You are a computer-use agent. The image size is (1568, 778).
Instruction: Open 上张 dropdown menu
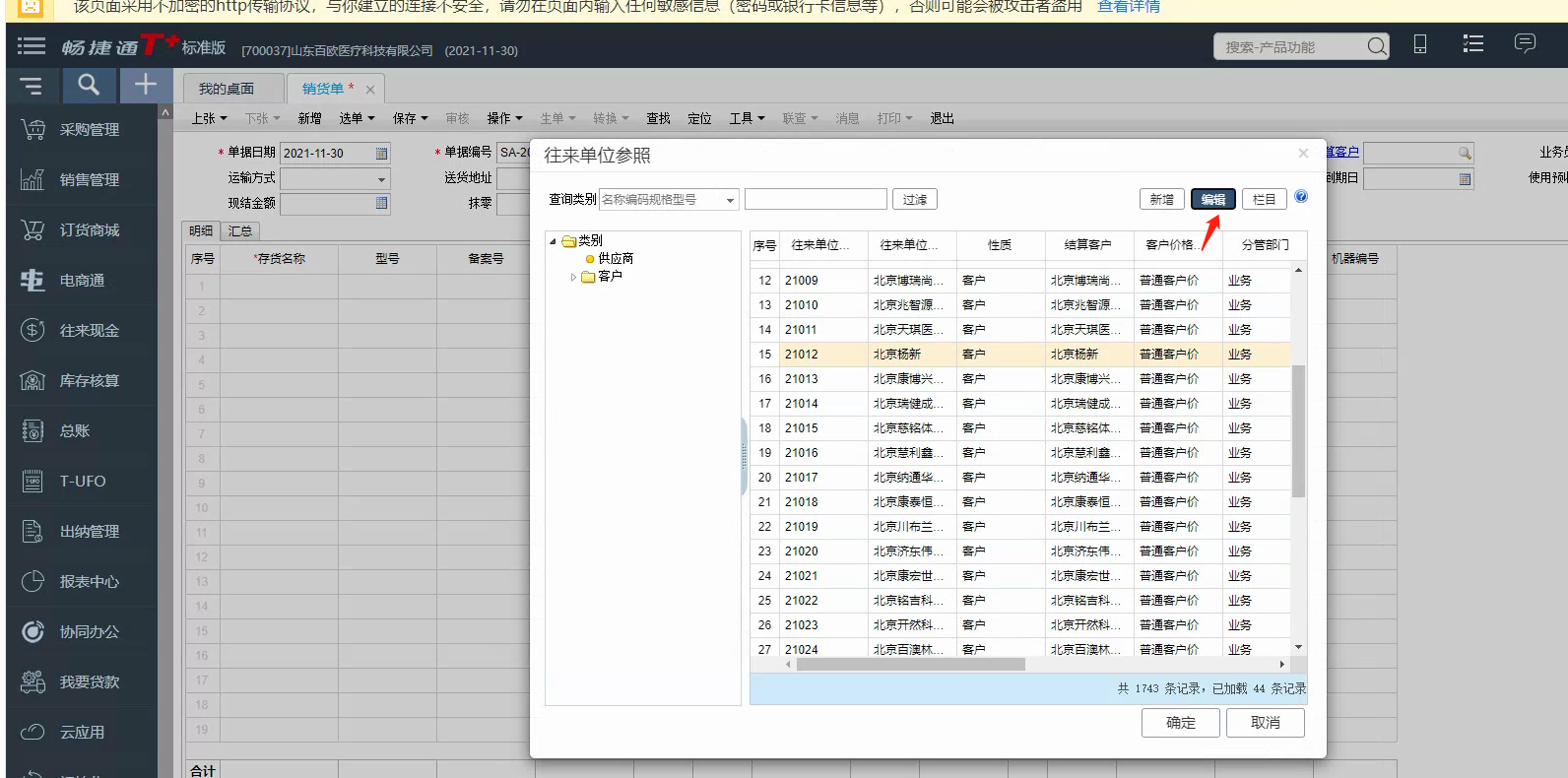click(209, 118)
